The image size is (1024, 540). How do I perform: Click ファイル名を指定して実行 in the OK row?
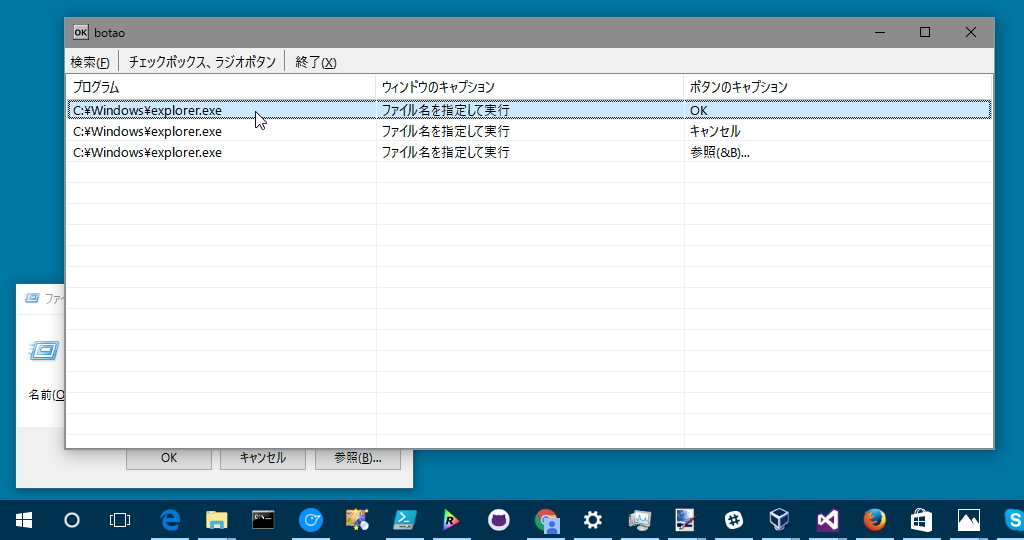[x=445, y=110]
